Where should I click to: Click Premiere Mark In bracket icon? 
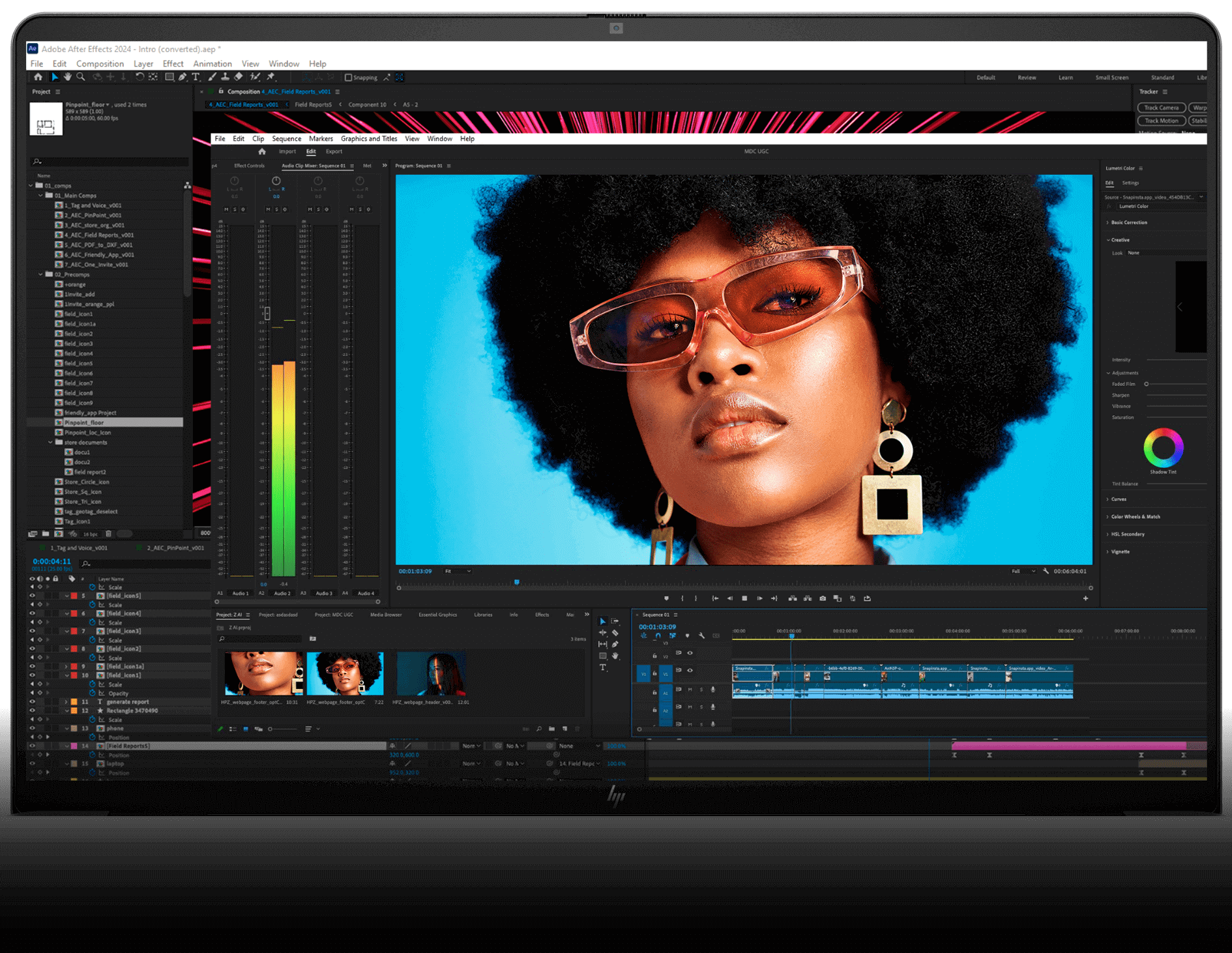[682, 598]
